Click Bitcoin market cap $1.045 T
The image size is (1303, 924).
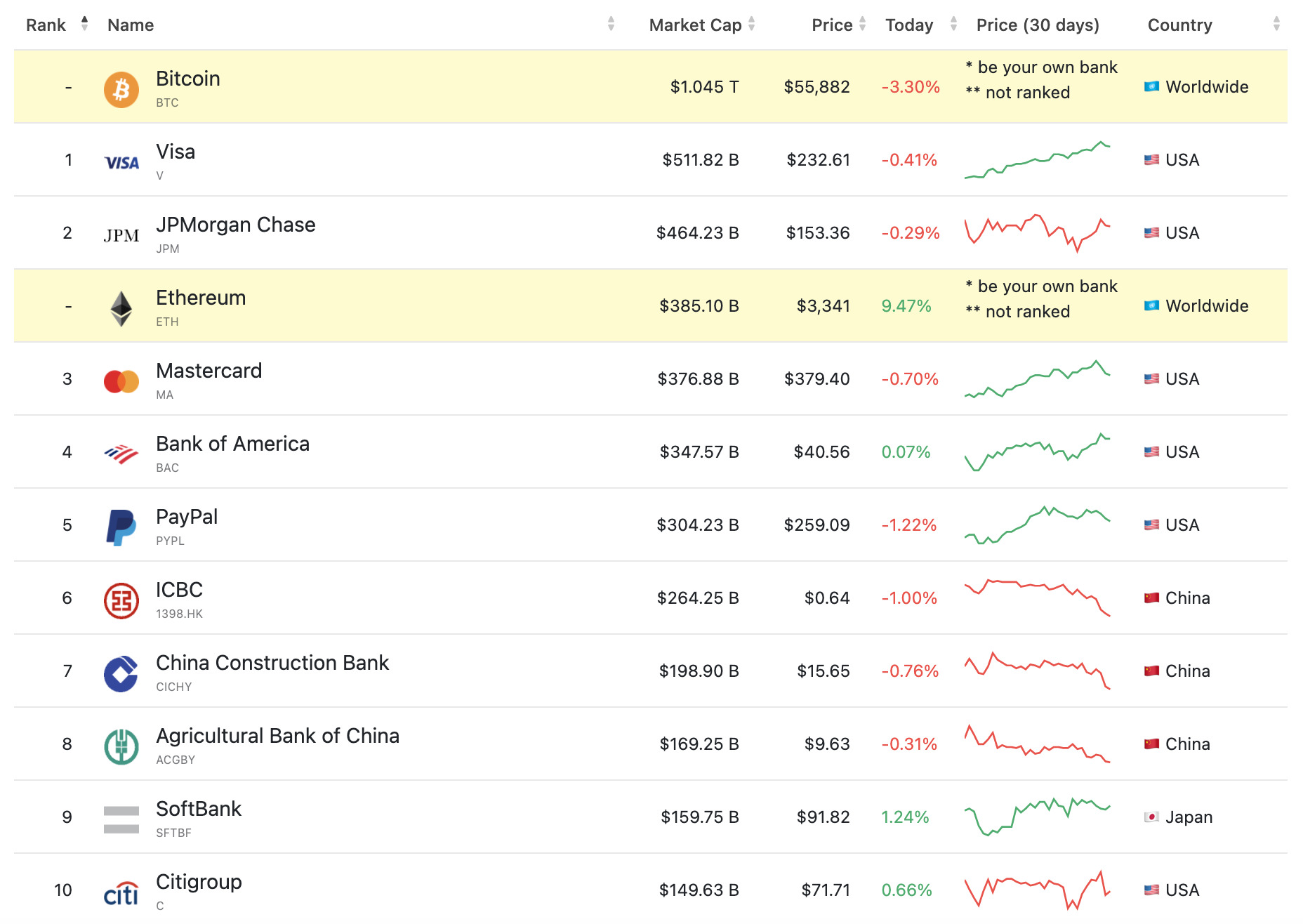coord(704,87)
